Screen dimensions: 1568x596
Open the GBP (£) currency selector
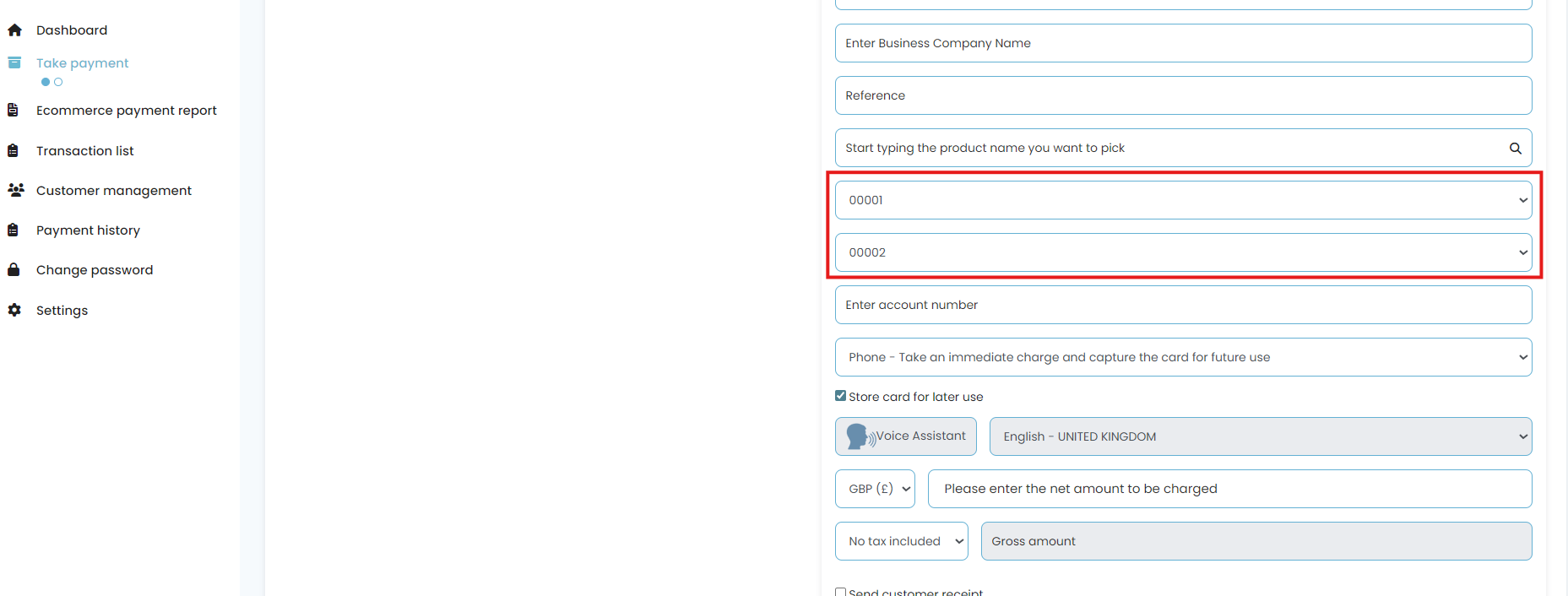[x=875, y=489]
